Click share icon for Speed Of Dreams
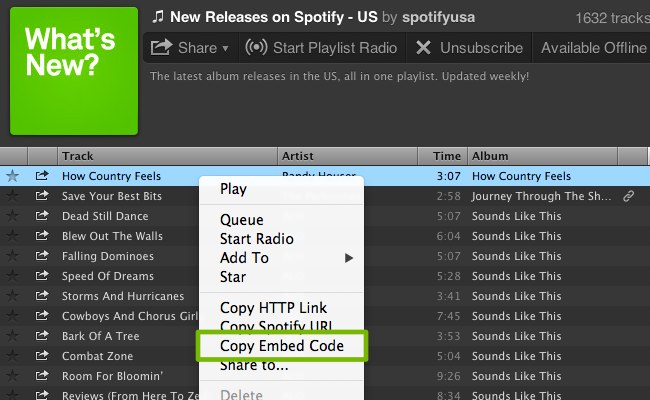The width and height of the screenshot is (650, 400). pyautogui.click(x=42, y=275)
